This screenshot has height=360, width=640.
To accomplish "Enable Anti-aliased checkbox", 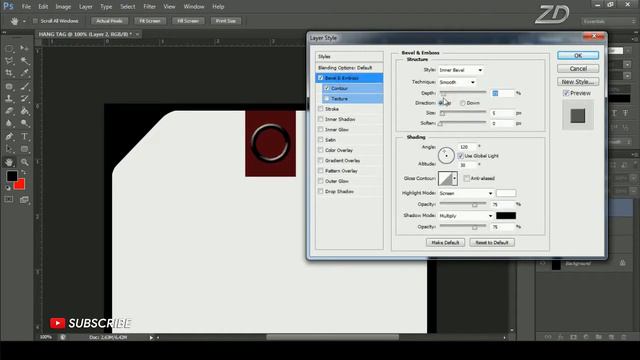I will (467, 178).
